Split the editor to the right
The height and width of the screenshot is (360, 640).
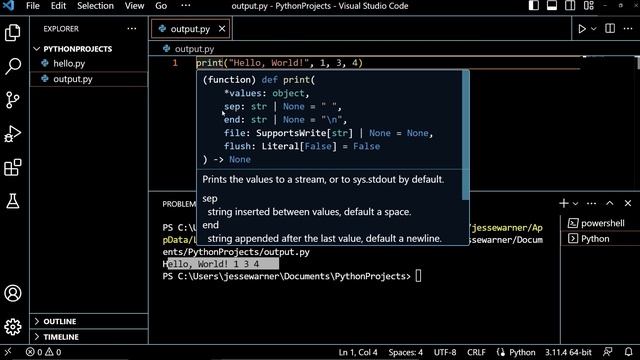click(x=610, y=29)
